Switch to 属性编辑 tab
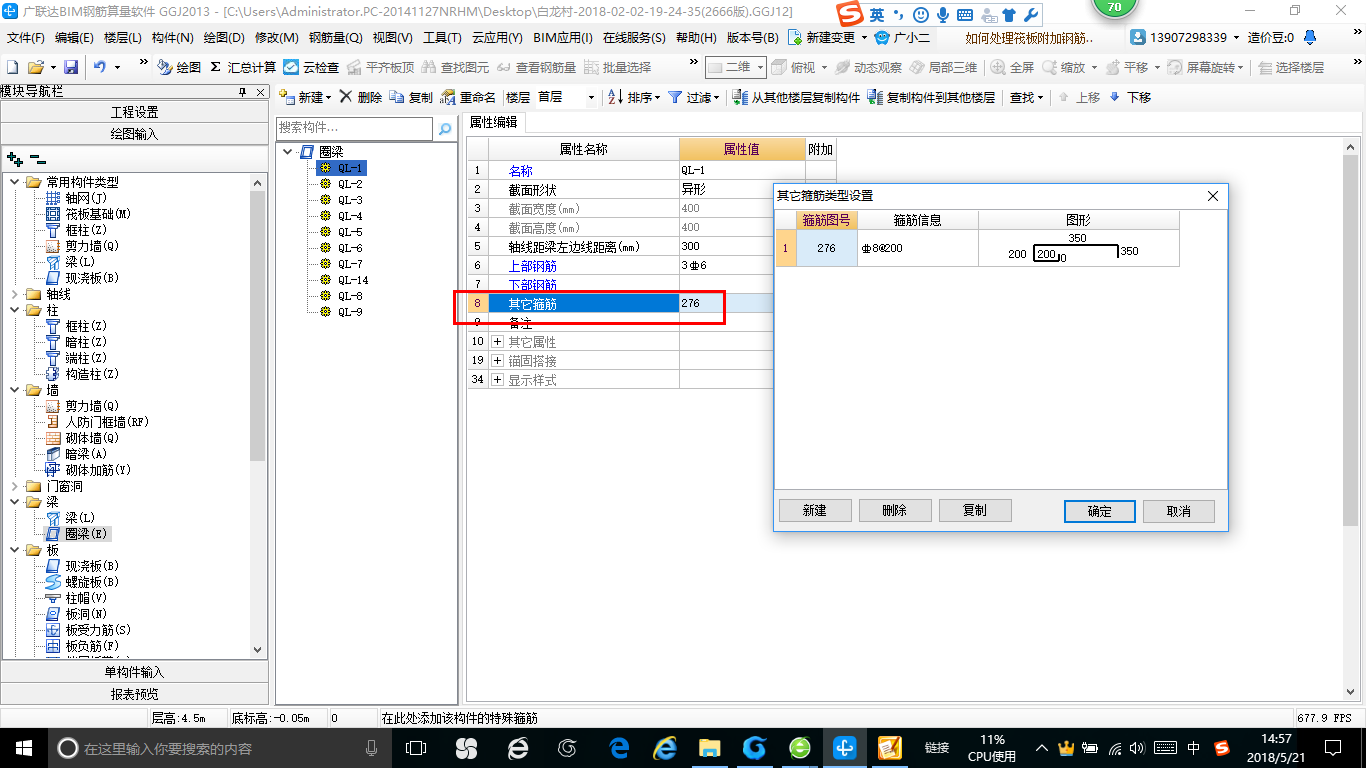 [494, 122]
